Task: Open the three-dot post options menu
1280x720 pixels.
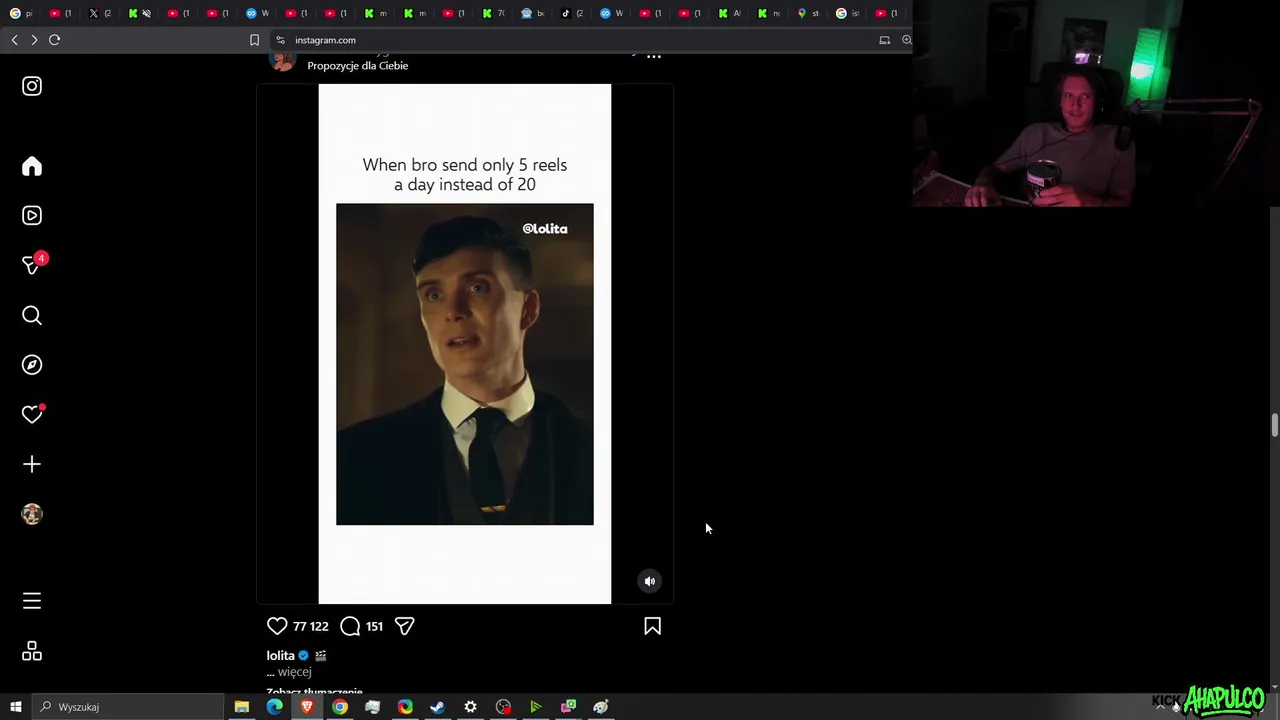Action: point(654,56)
